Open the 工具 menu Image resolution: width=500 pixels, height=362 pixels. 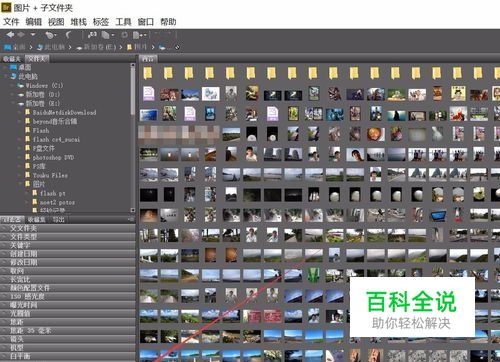[123, 22]
